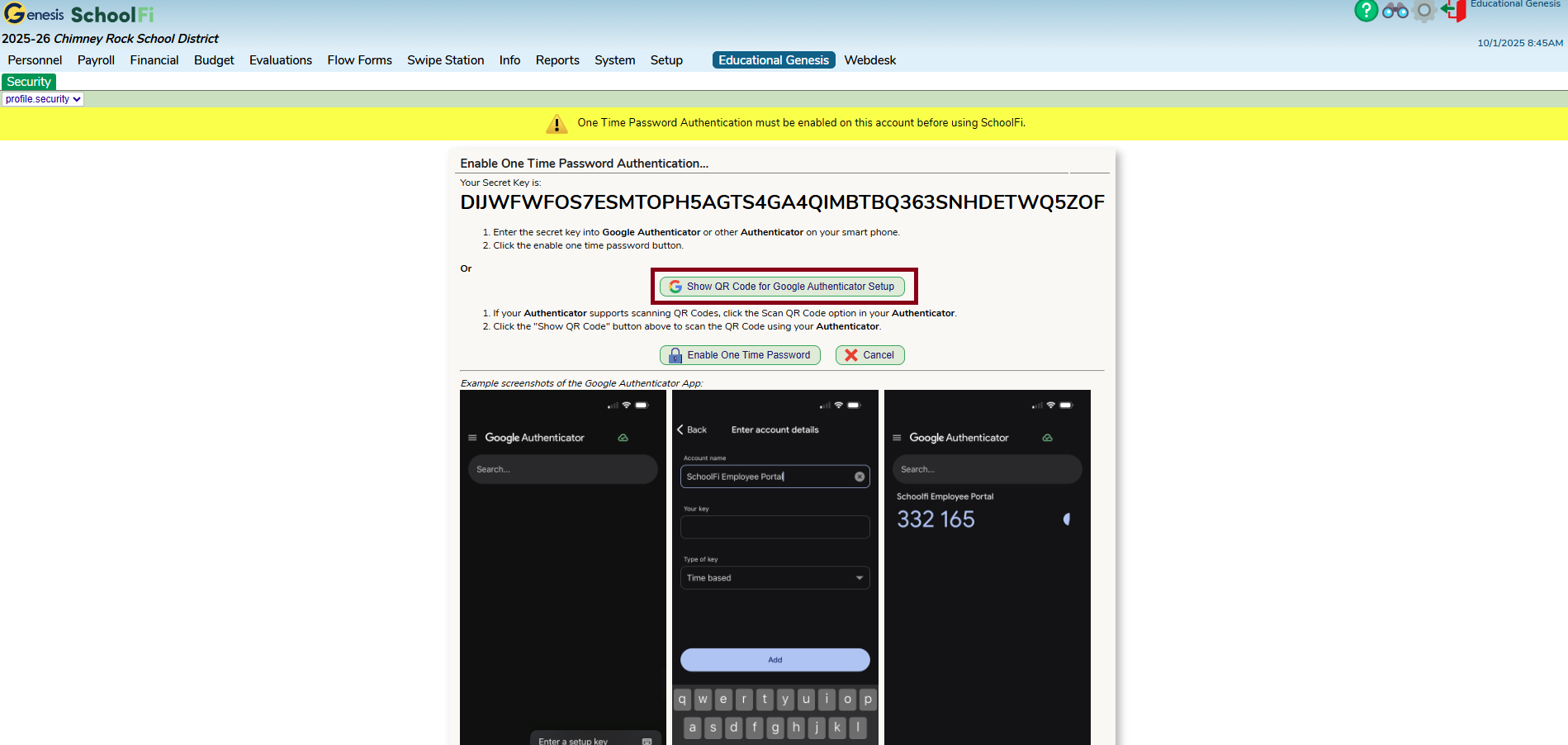The height and width of the screenshot is (745, 1568).
Task: Select the Security tab
Action: [x=29, y=82]
